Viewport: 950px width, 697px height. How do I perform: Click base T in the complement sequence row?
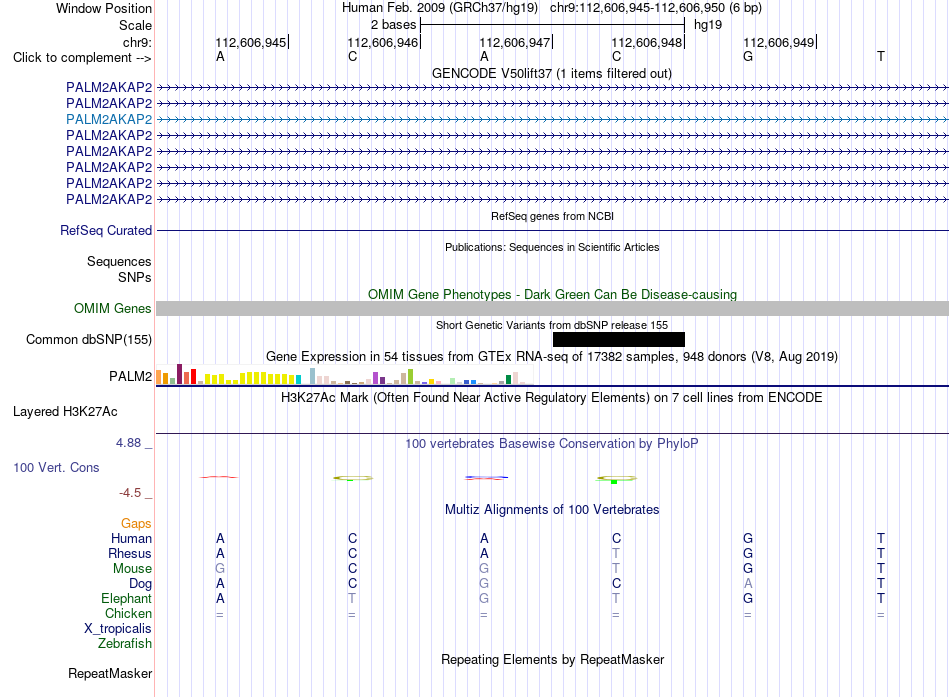(881, 56)
